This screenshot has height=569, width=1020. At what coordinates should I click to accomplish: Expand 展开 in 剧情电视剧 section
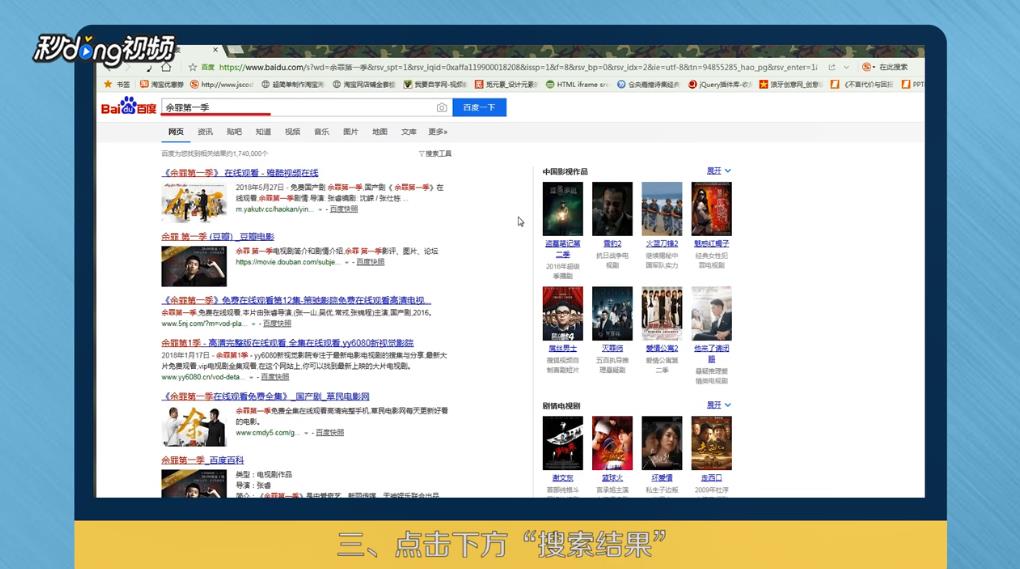[719, 404]
